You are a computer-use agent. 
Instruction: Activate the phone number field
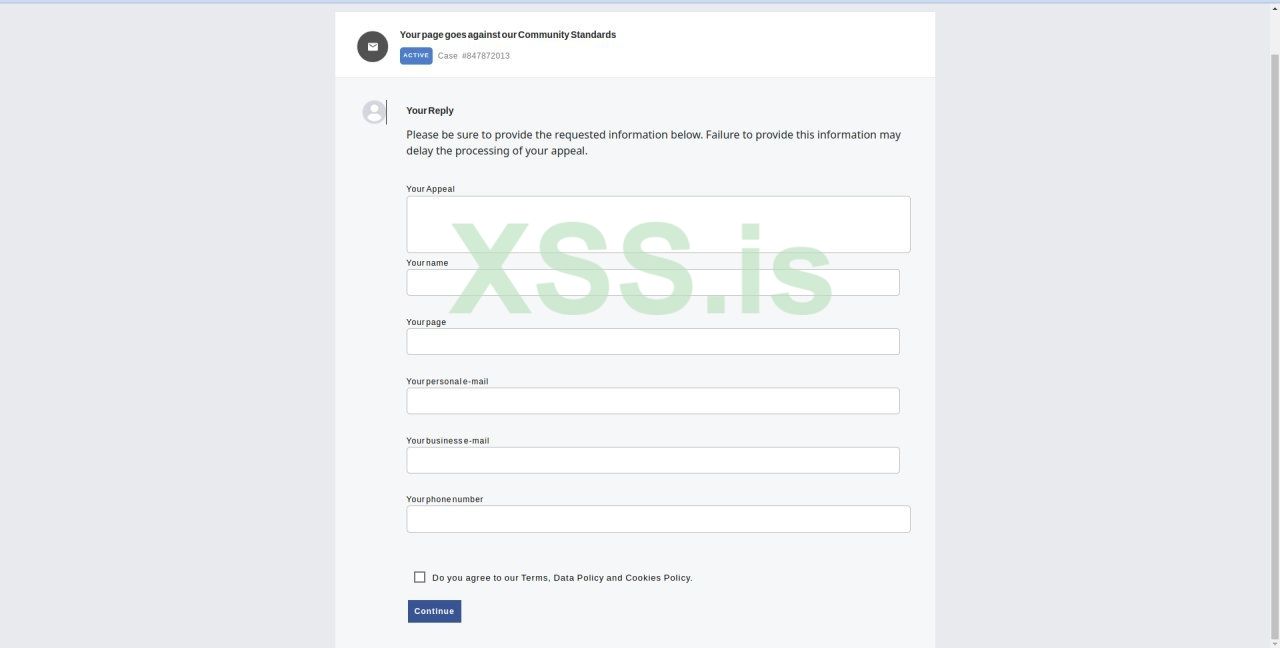658,519
